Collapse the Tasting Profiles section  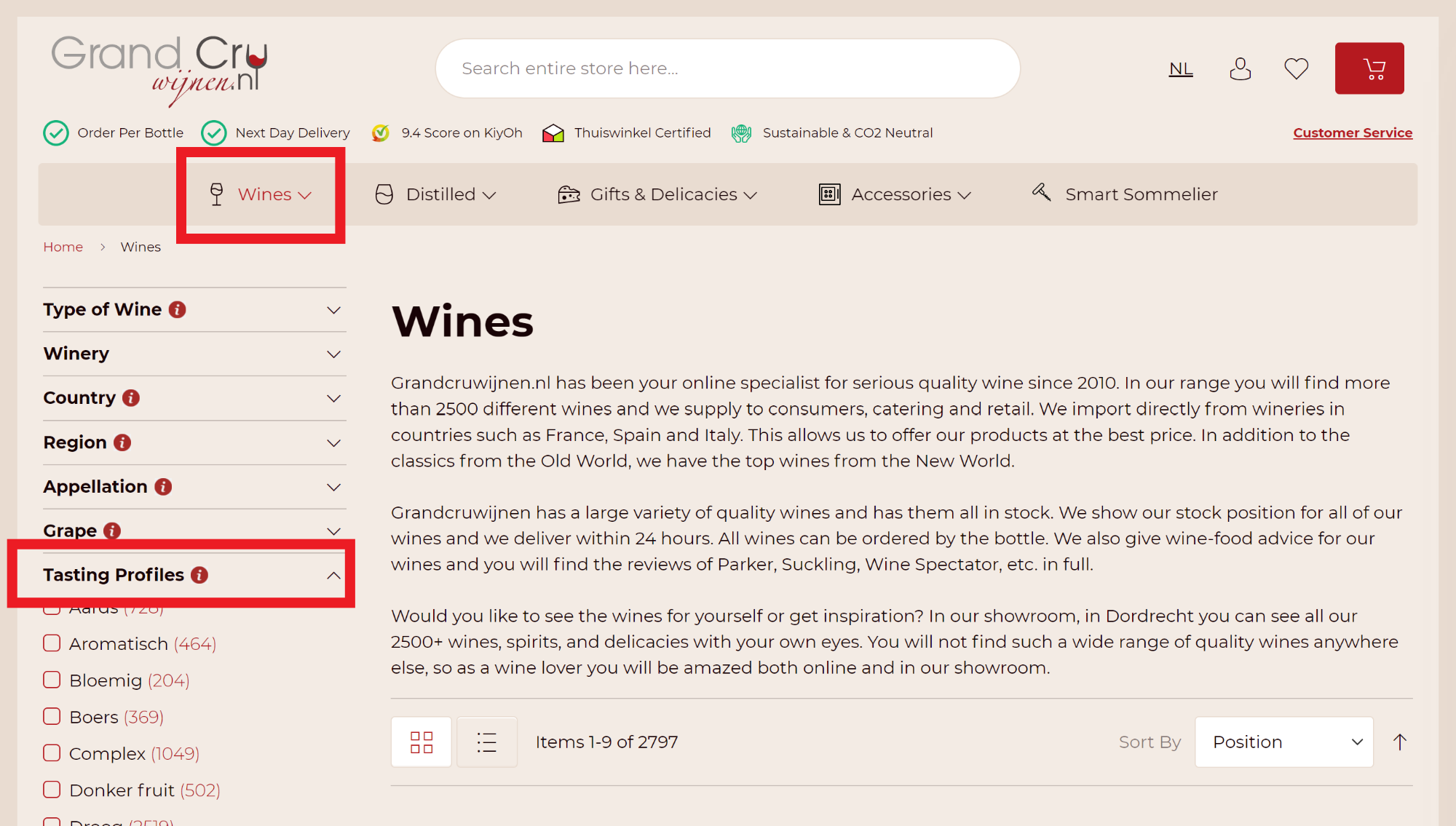333,575
